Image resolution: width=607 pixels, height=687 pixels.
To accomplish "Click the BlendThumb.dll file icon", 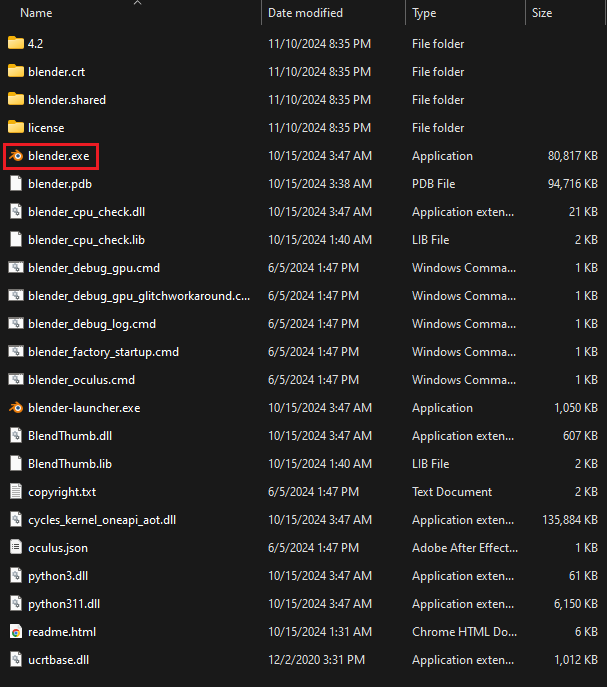I will tap(16, 436).
